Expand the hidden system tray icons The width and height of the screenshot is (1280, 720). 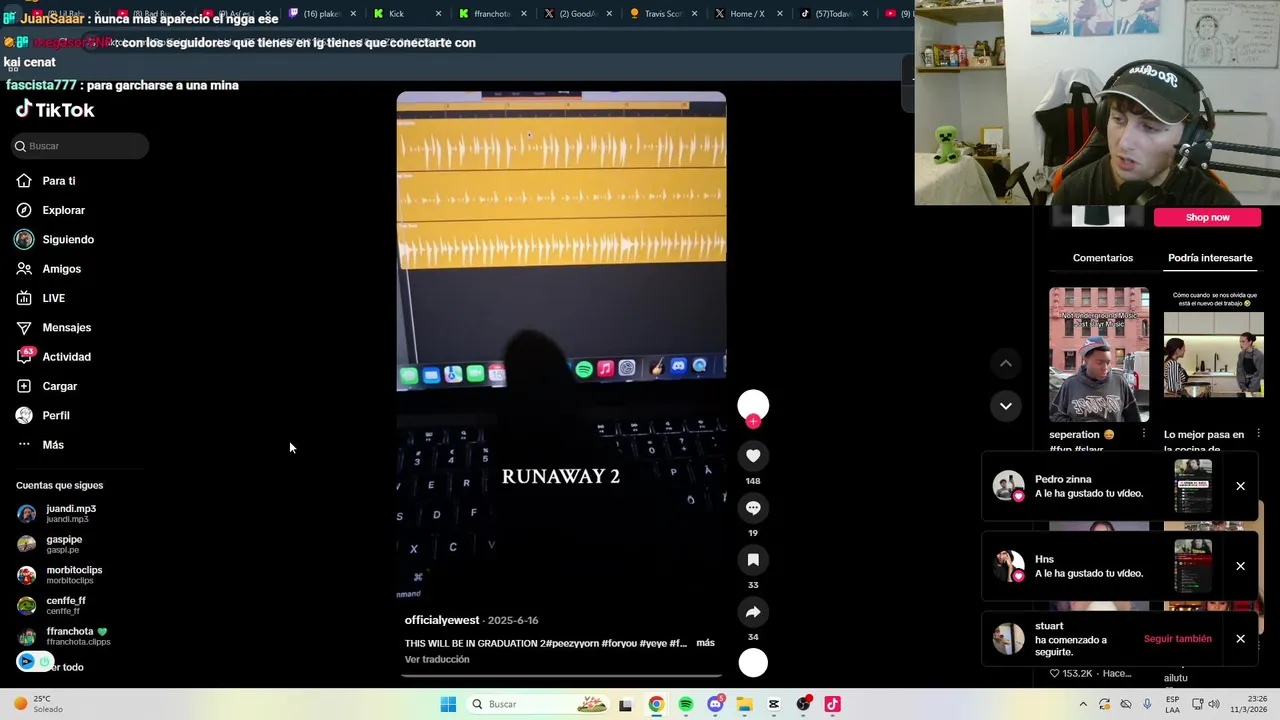coord(1083,704)
